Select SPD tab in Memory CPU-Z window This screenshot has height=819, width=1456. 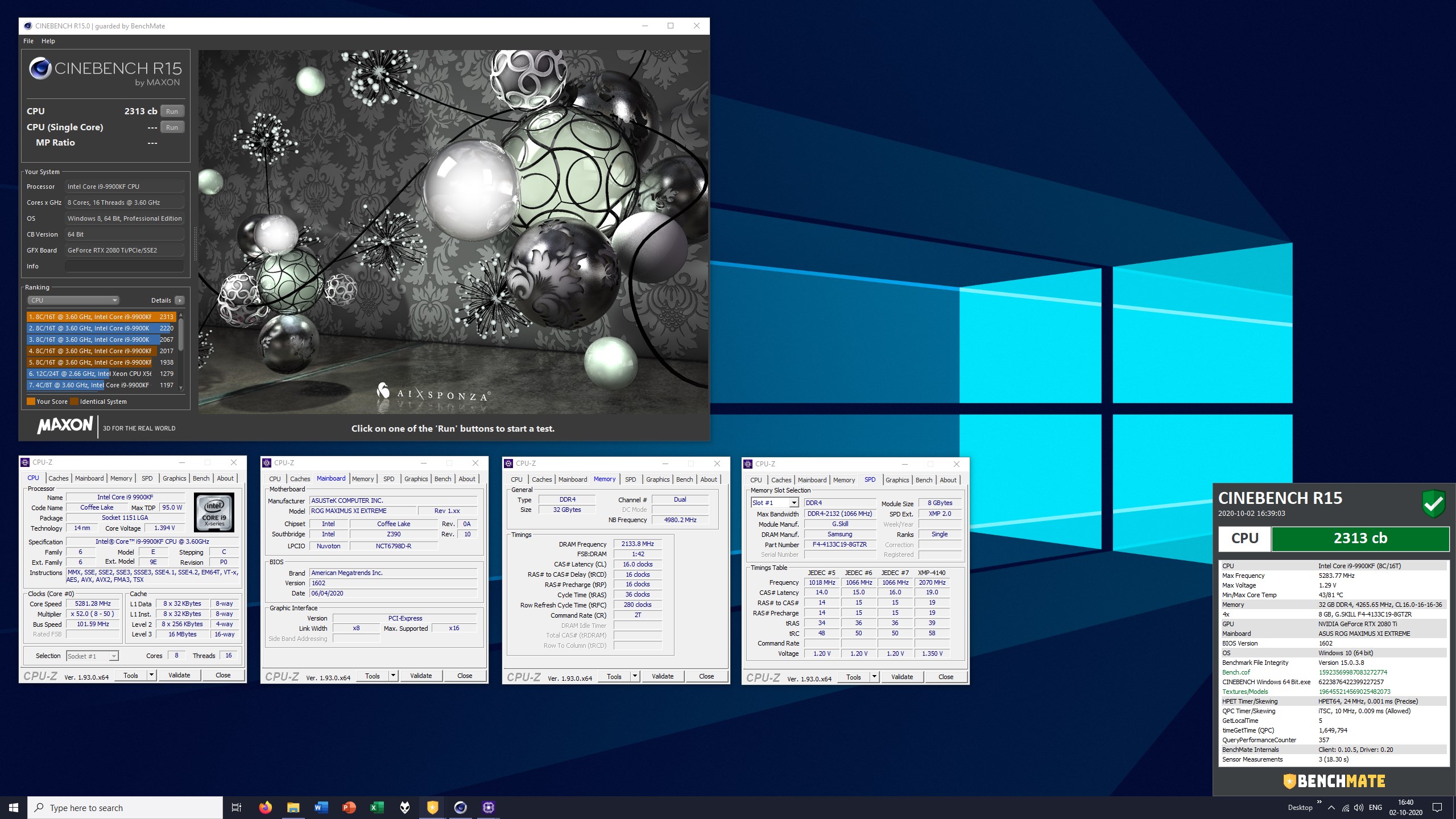630,479
